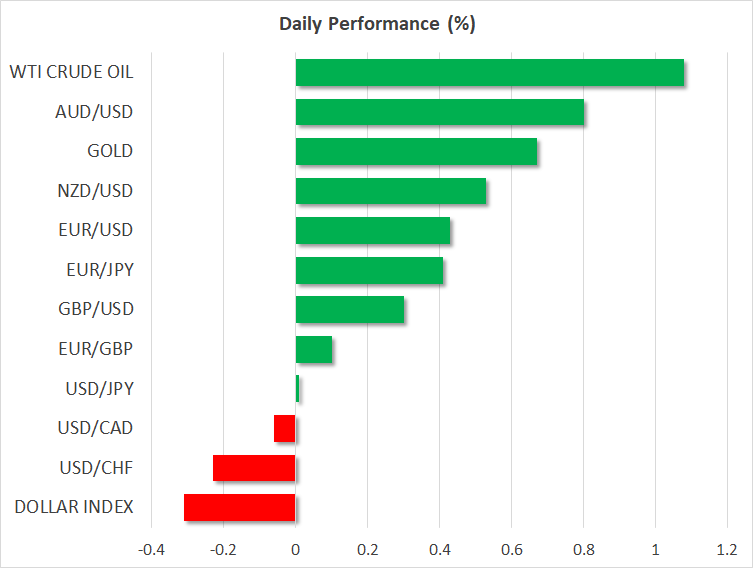Select the NZD/USD green bar

[391, 191]
